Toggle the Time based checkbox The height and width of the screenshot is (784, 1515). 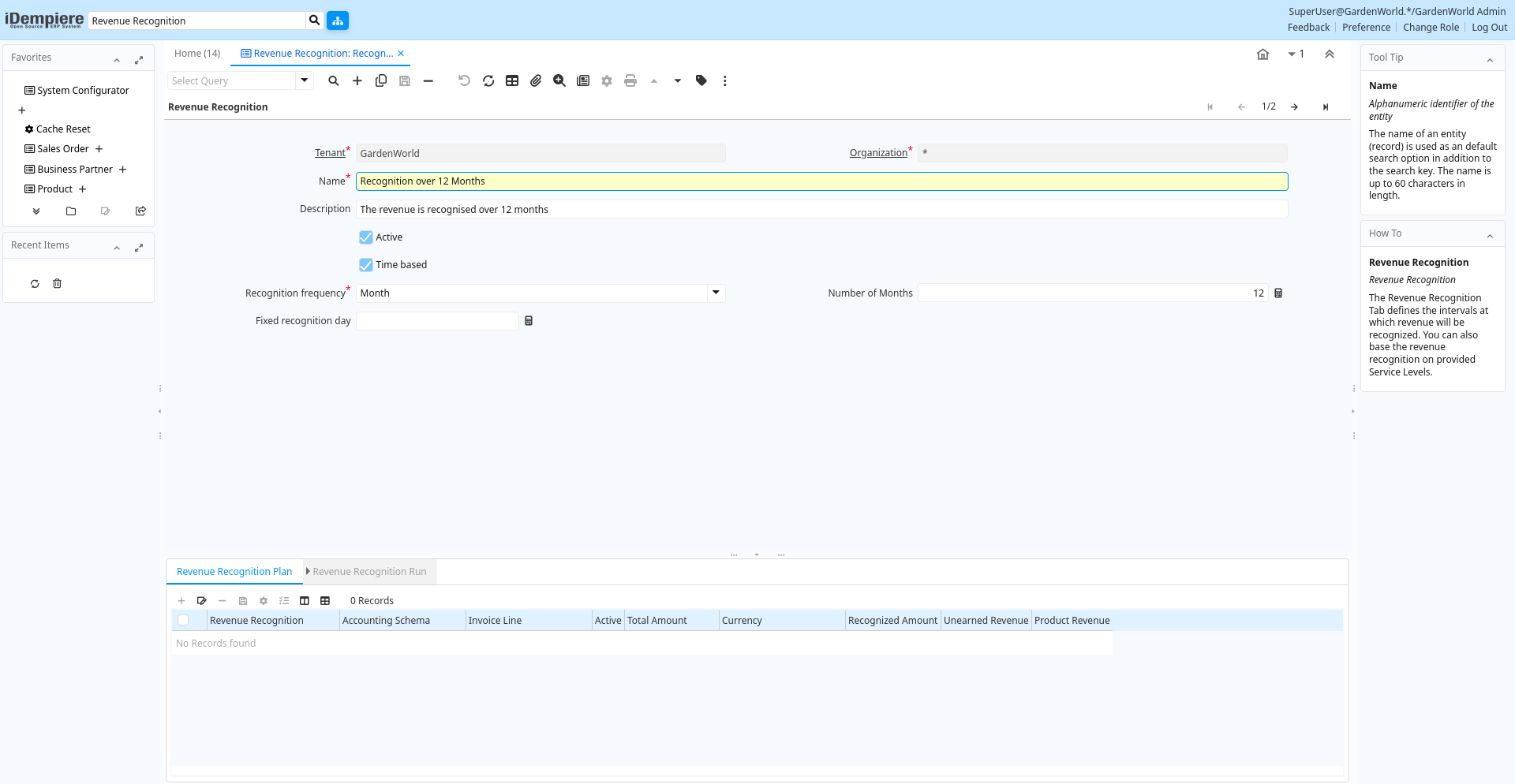pyautogui.click(x=366, y=265)
